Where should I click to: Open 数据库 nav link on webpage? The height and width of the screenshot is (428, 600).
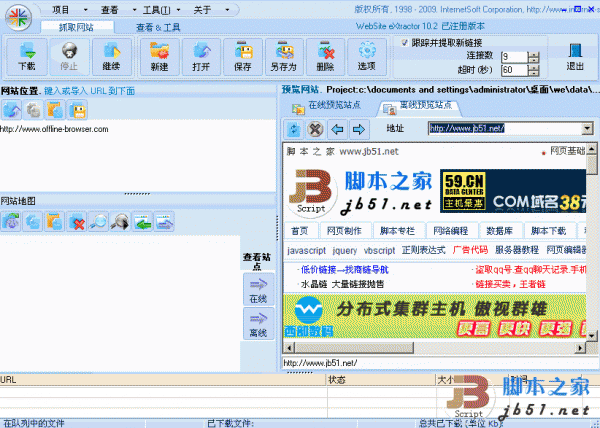499,231
